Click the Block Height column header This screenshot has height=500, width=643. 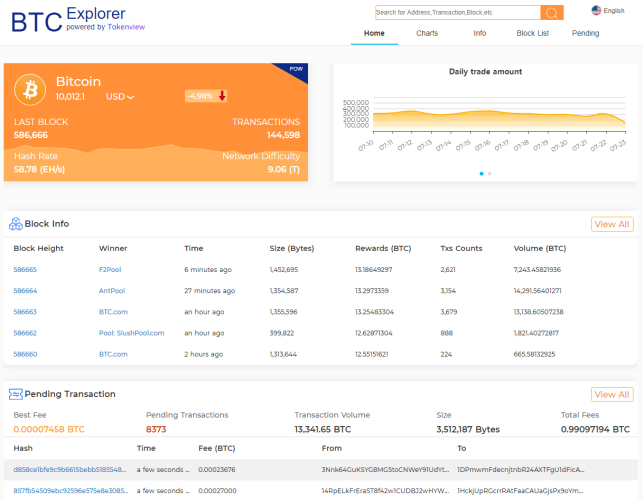click(39, 249)
